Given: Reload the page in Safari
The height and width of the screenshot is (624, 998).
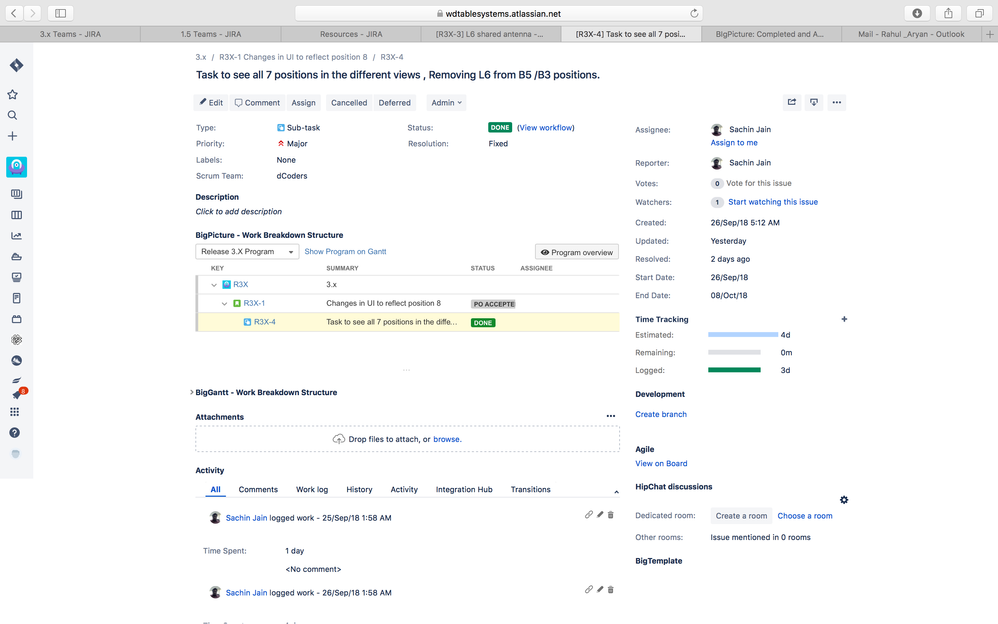Looking at the screenshot, I should pos(694,13).
